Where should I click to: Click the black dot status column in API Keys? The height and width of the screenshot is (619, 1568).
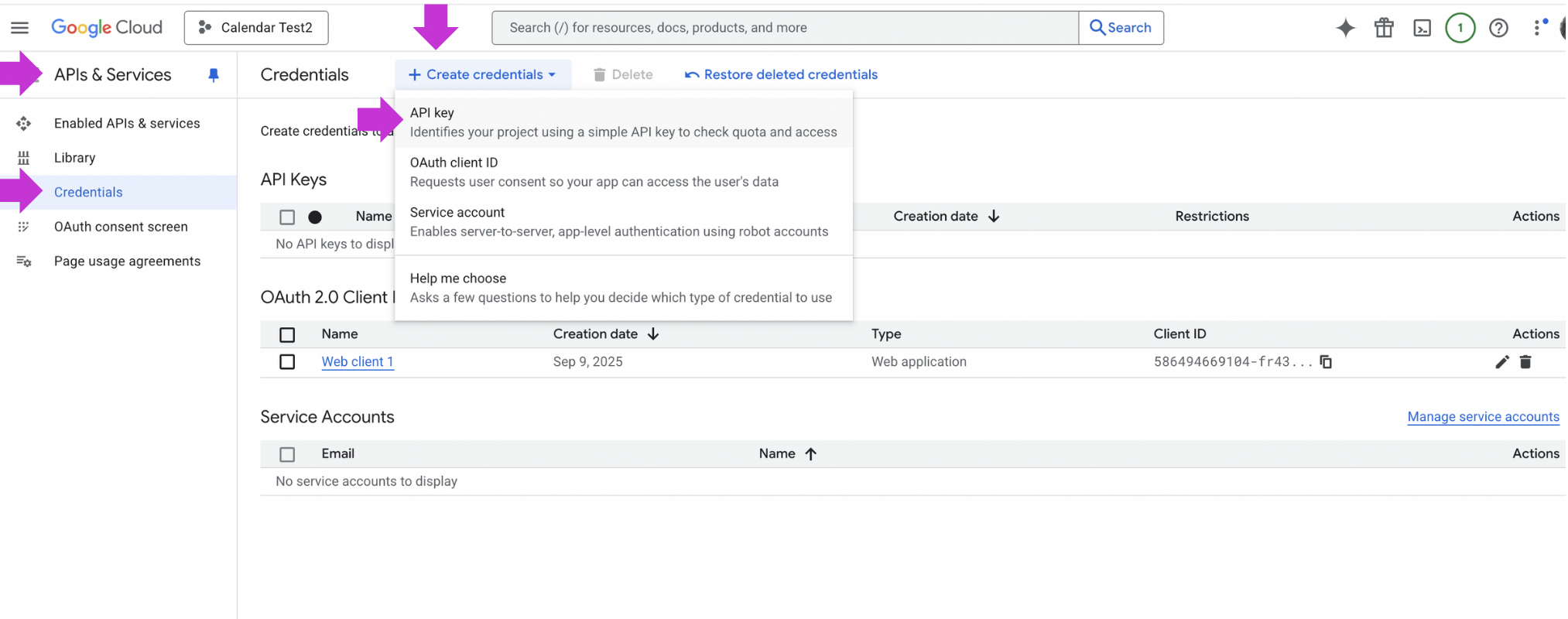point(315,217)
